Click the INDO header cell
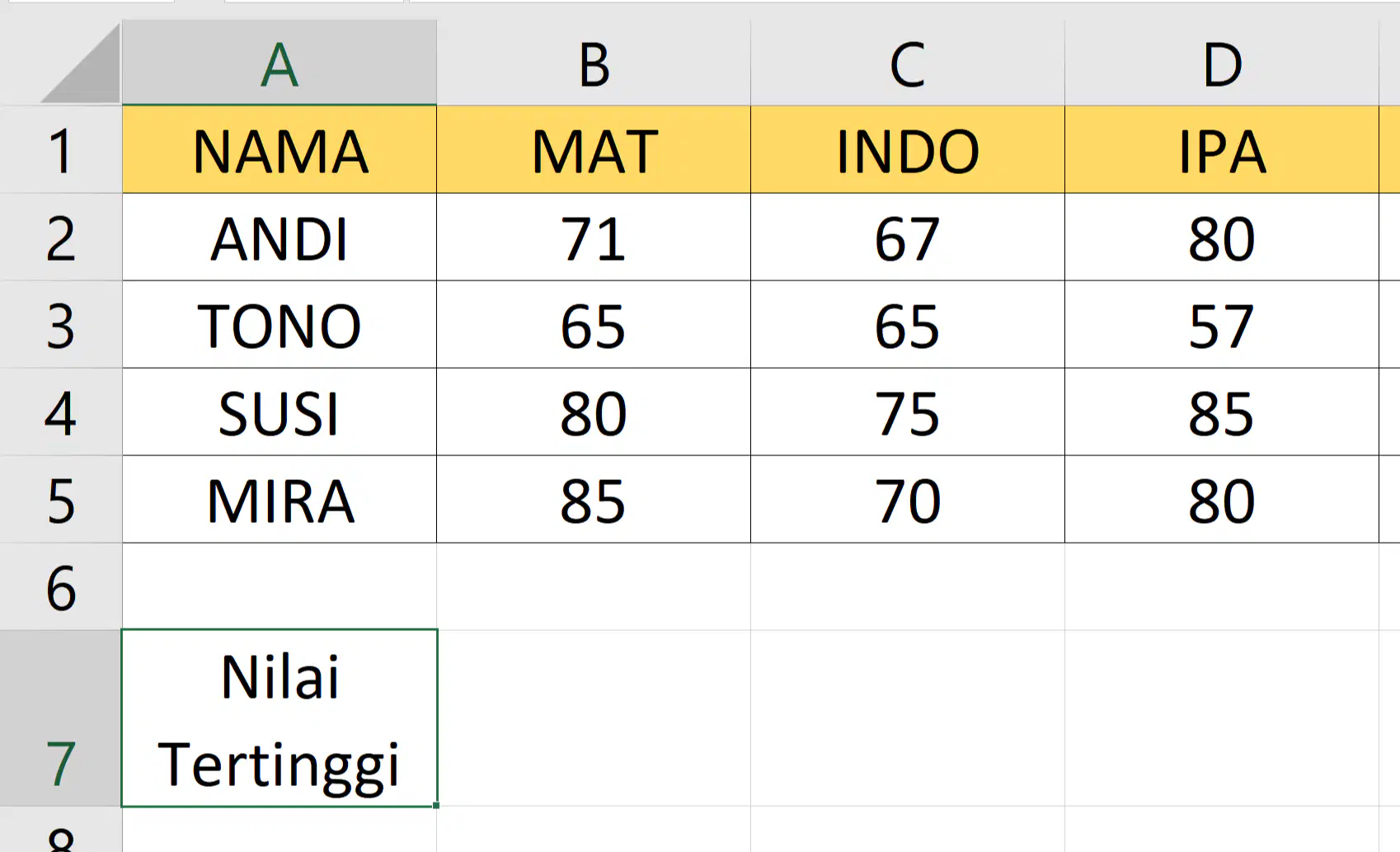 [x=908, y=150]
